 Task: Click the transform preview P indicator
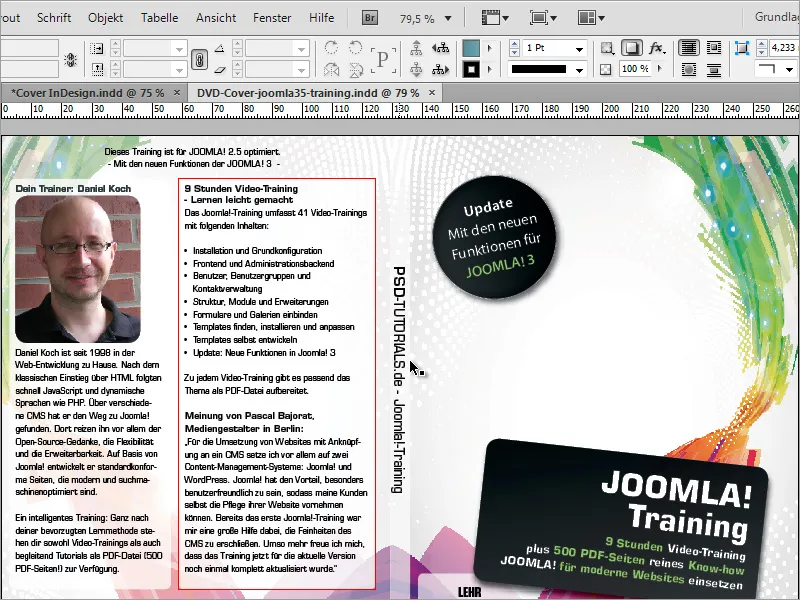click(382, 59)
